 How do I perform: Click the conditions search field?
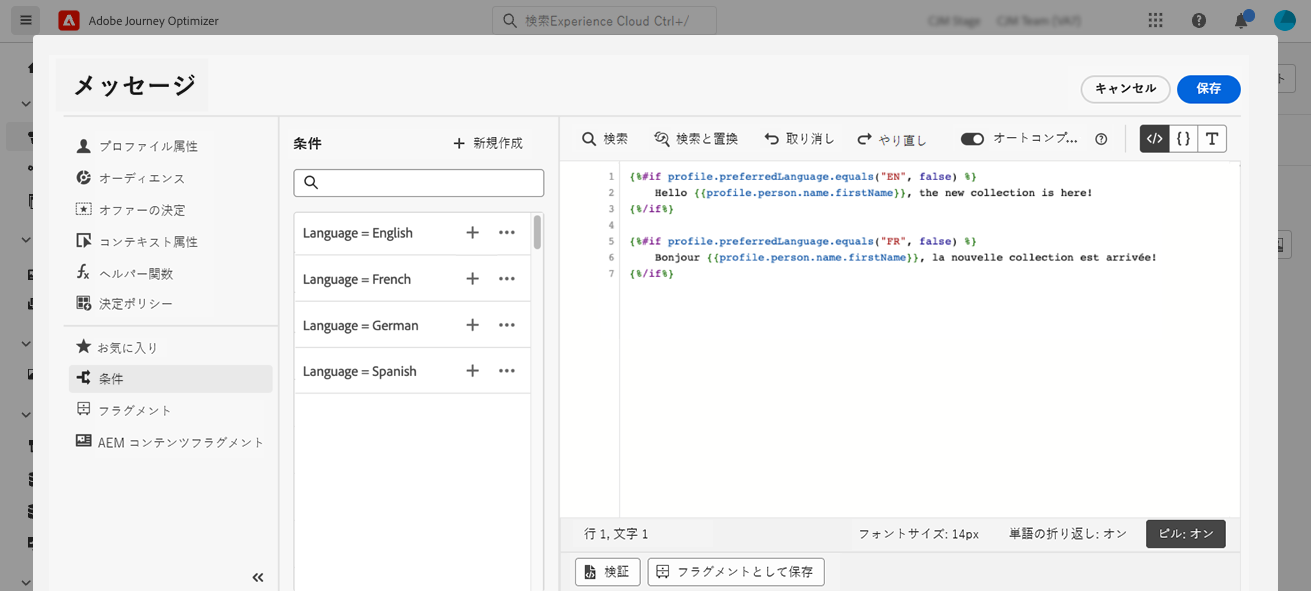(x=418, y=182)
